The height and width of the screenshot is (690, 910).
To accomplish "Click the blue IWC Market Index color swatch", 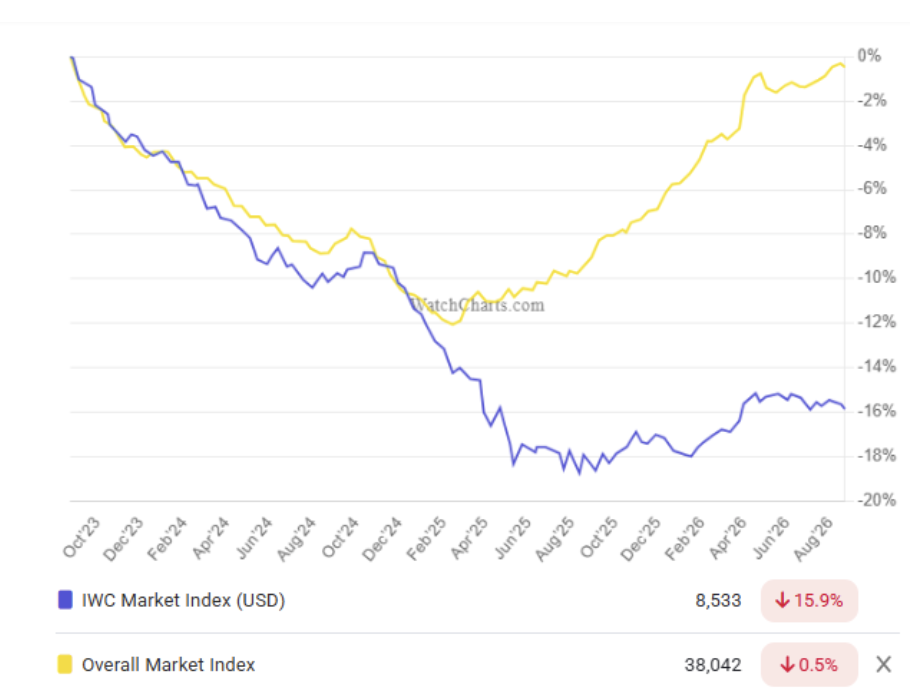I will (65, 599).
